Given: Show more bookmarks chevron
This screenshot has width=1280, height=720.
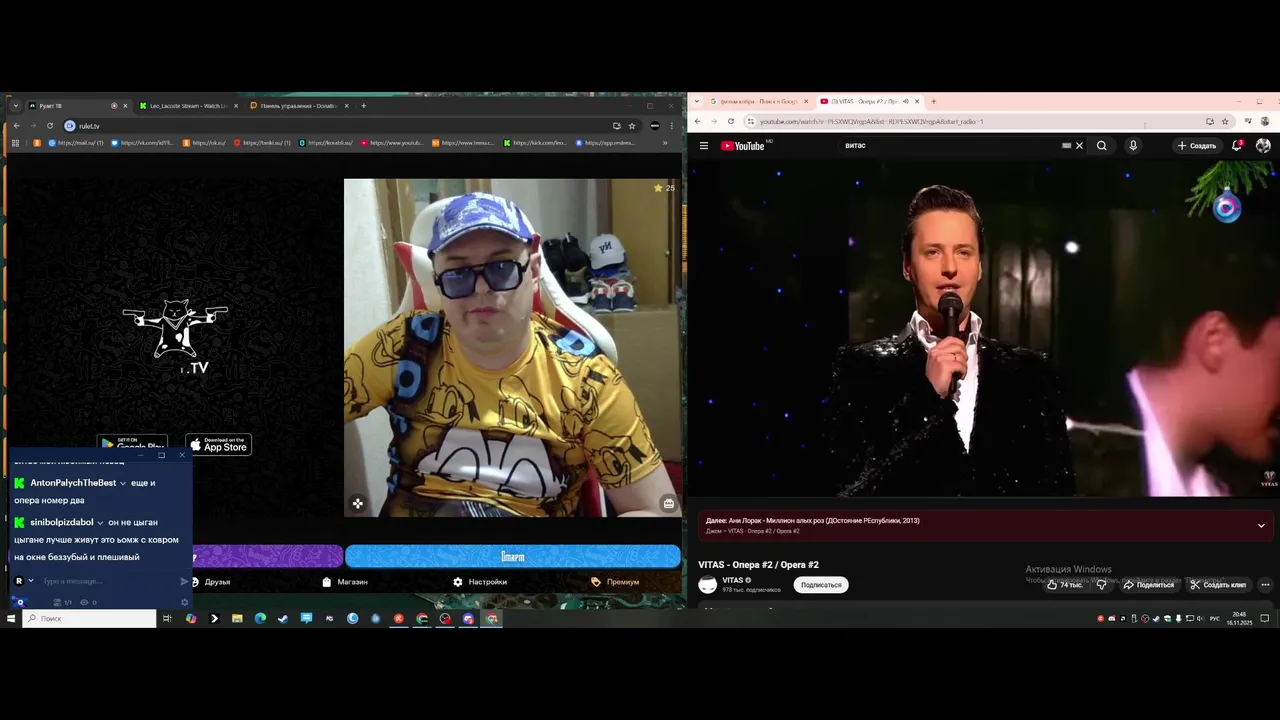Looking at the screenshot, I should point(666,143).
